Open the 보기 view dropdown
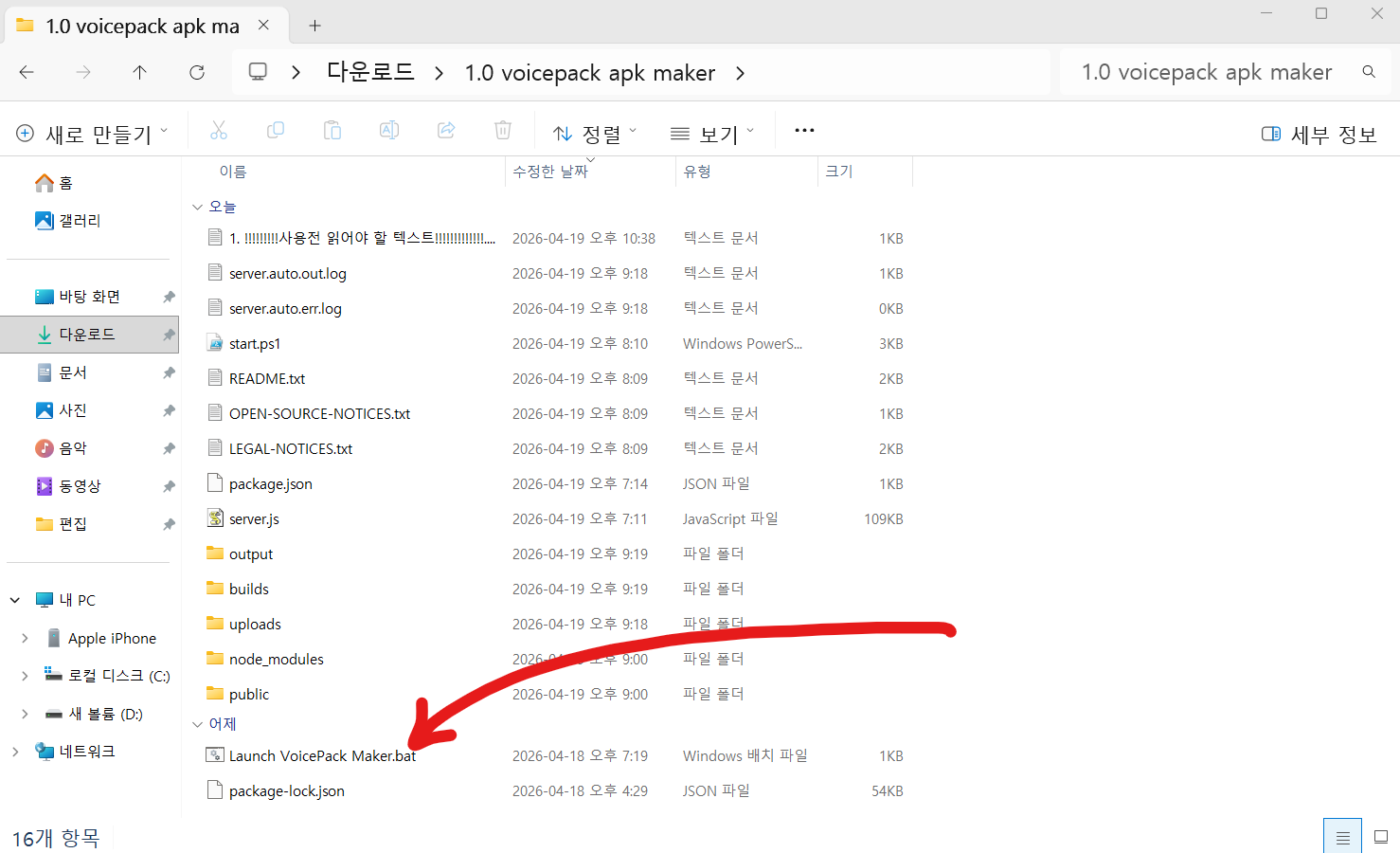This screenshot has height=853, width=1400. coord(712,134)
